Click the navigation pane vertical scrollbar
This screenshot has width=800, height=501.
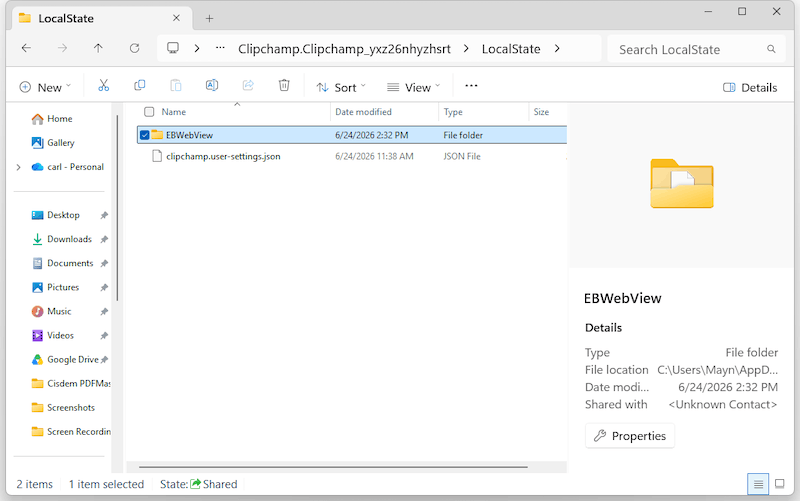(117, 208)
